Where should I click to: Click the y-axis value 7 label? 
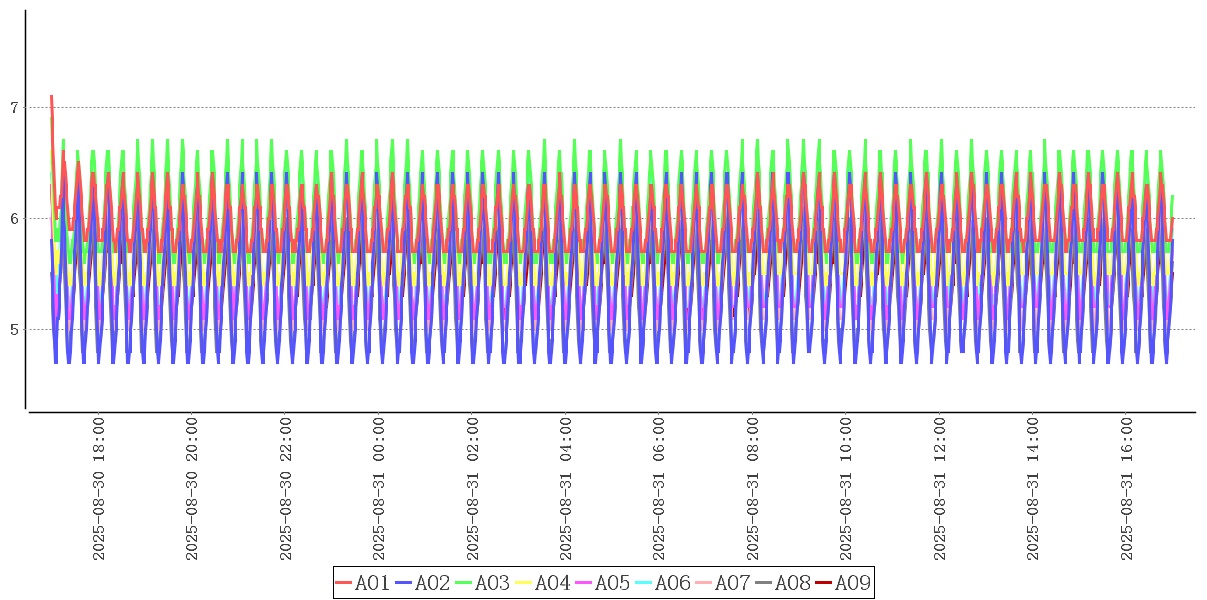14,107
